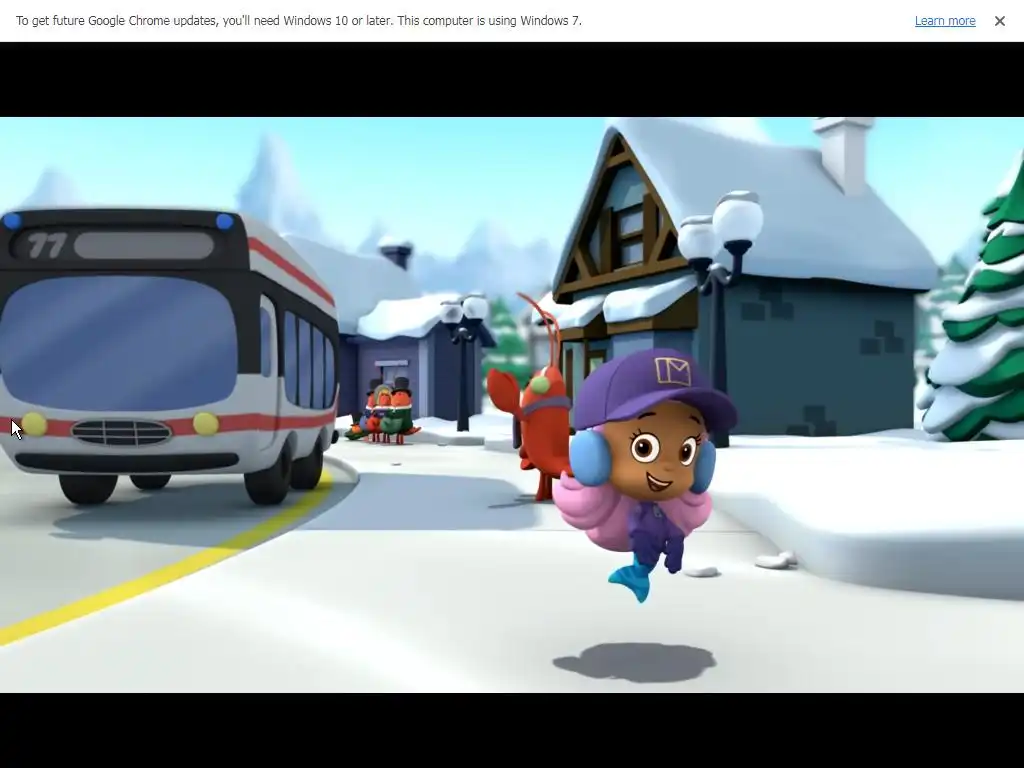Dismiss the Chrome update notification bar
This screenshot has height=768, width=1024.
[1000, 21]
